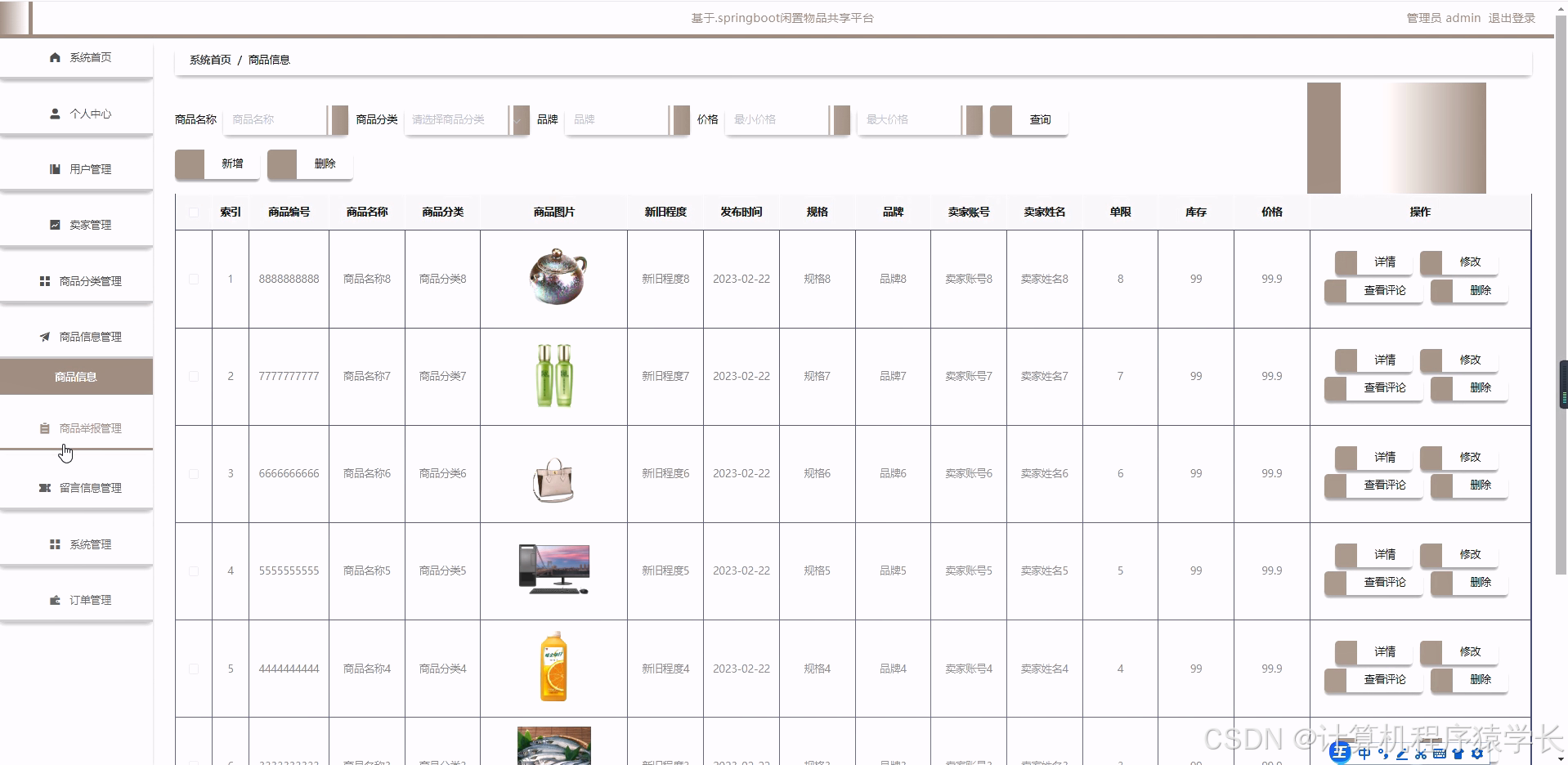The height and width of the screenshot is (765, 1568).
Task: Click the 品牌 brand input field
Action: pos(627,119)
